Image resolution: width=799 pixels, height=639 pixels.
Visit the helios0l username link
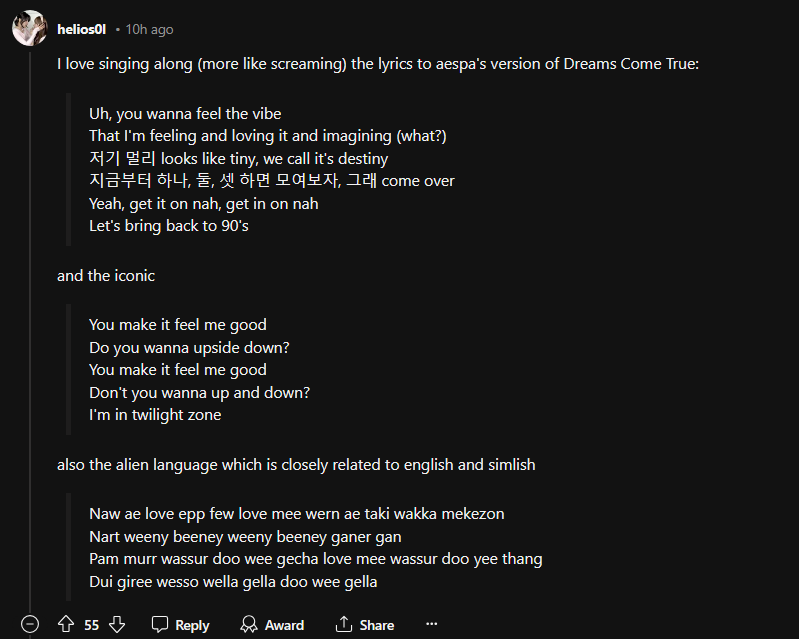click(x=82, y=29)
